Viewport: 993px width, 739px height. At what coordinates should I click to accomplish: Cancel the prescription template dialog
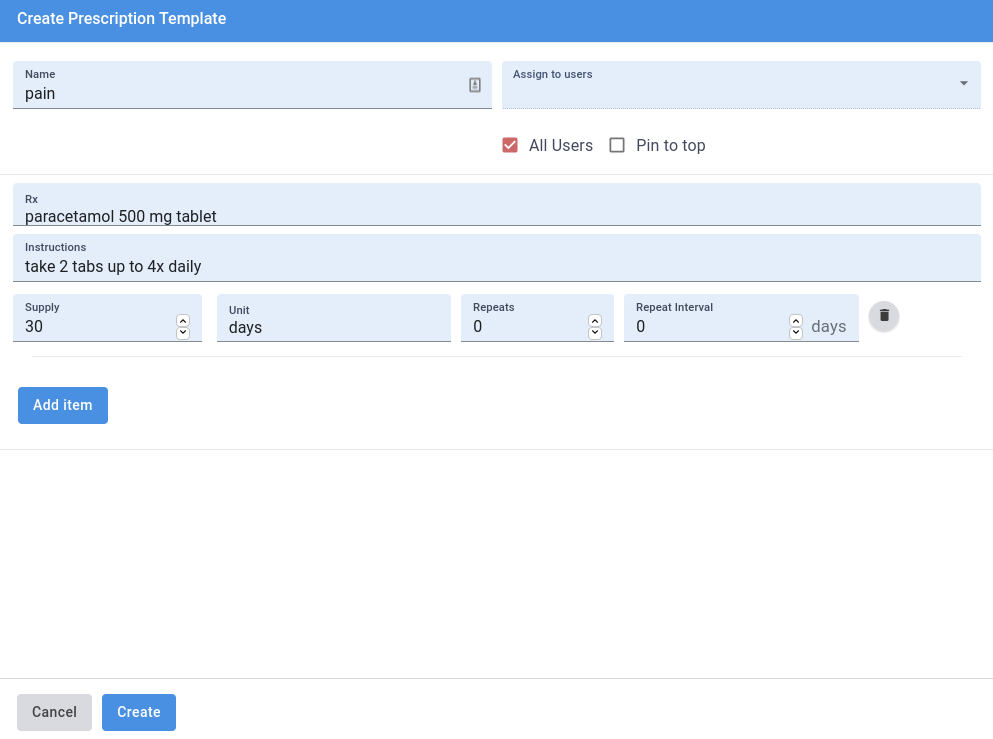point(54,712)
